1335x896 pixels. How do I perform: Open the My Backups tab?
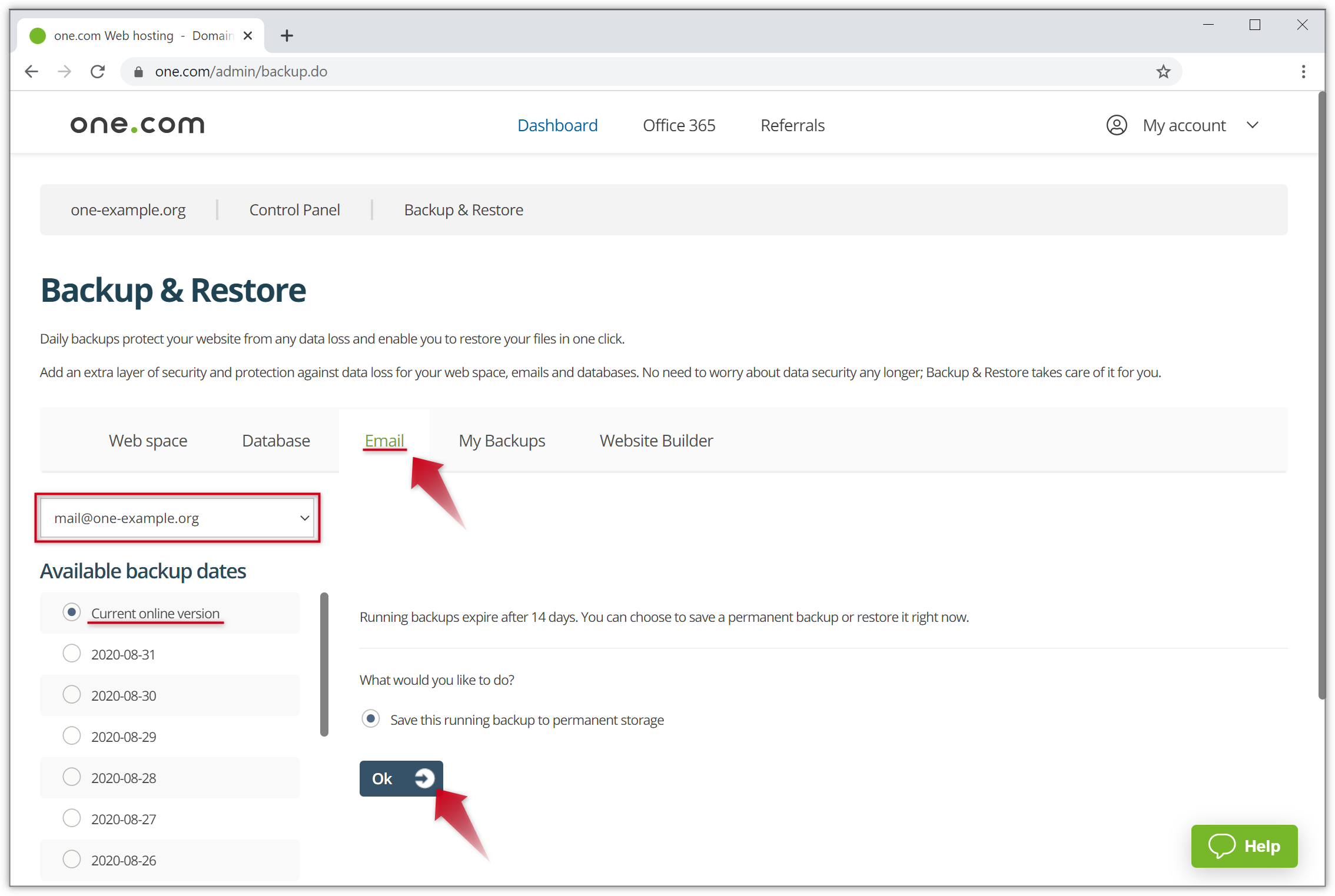pyautogui.click(x=502, y=441)
